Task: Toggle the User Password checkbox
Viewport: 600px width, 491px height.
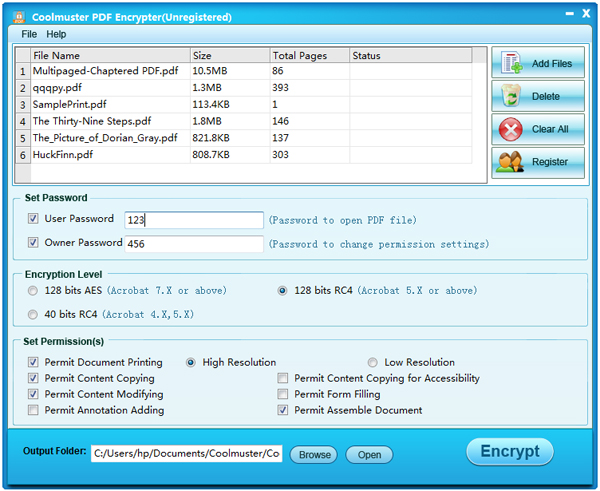Action: [34, 219]
